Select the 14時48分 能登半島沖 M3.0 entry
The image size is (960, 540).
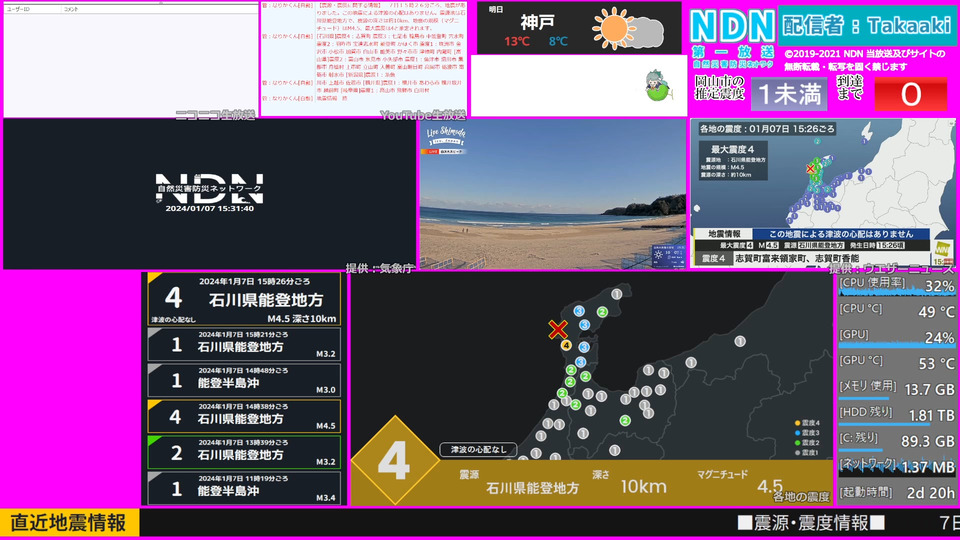tap(244, 381)
